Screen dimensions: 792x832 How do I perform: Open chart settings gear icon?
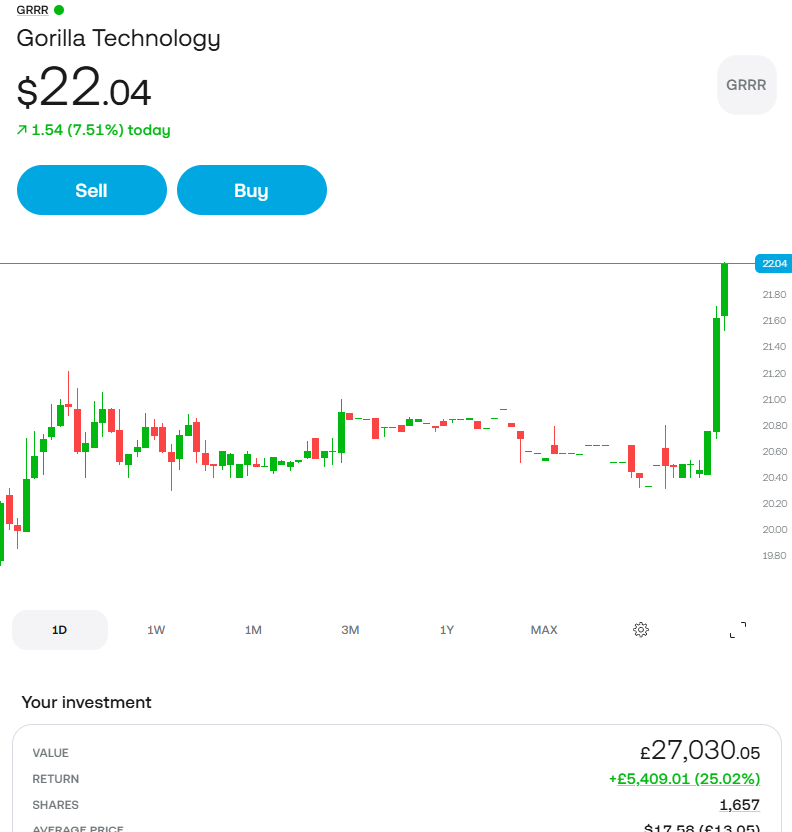[641, 630]
